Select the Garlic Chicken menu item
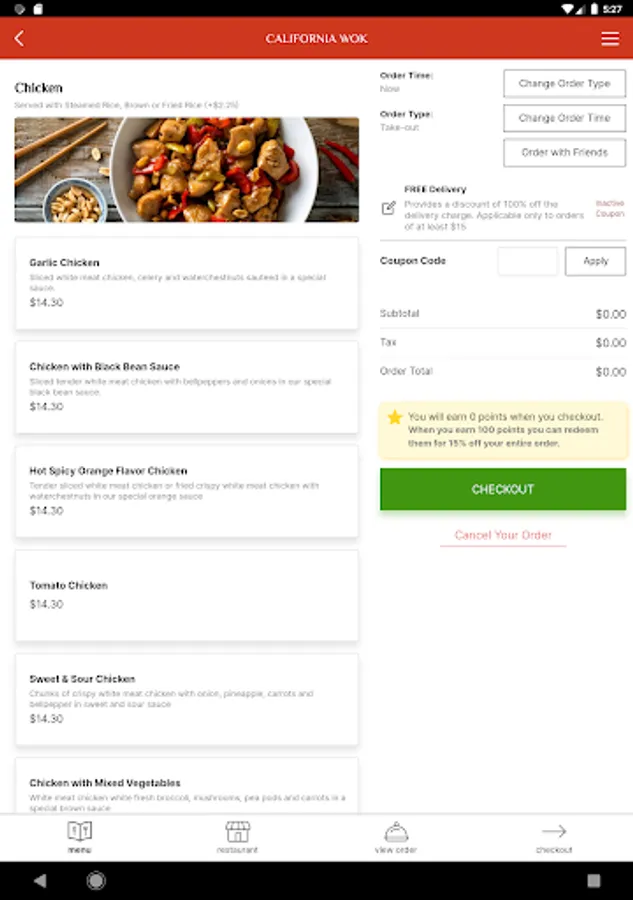The height and width of the screenshot is (900, 633). [x=187, y=283]
